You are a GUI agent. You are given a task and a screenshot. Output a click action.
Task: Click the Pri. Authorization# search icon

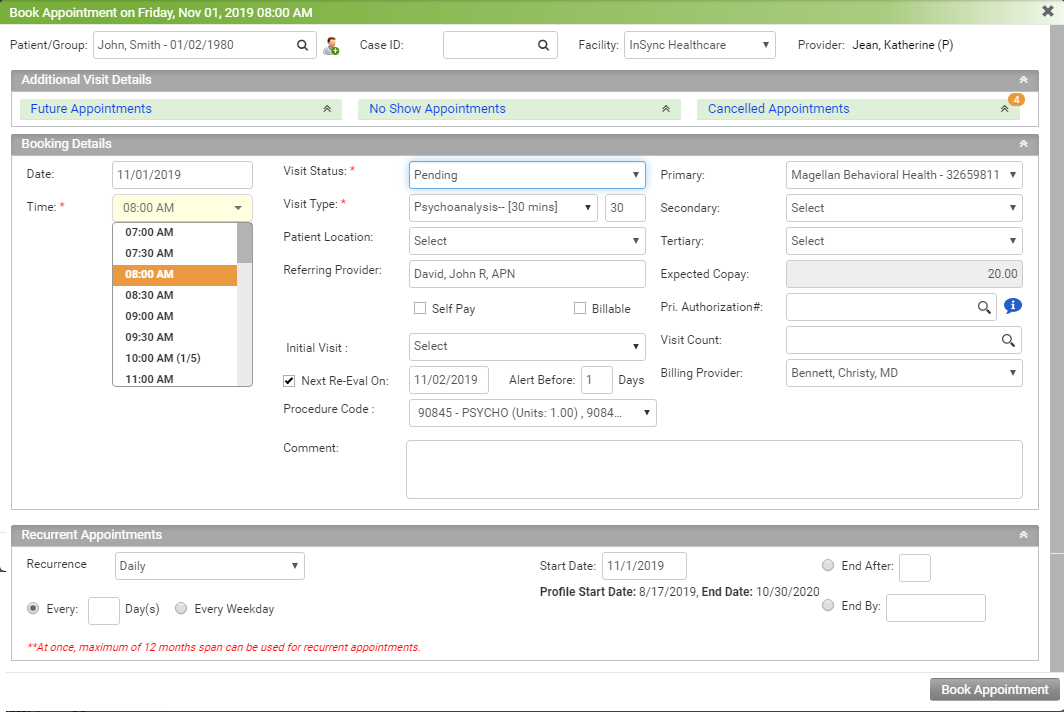point(984,307)
